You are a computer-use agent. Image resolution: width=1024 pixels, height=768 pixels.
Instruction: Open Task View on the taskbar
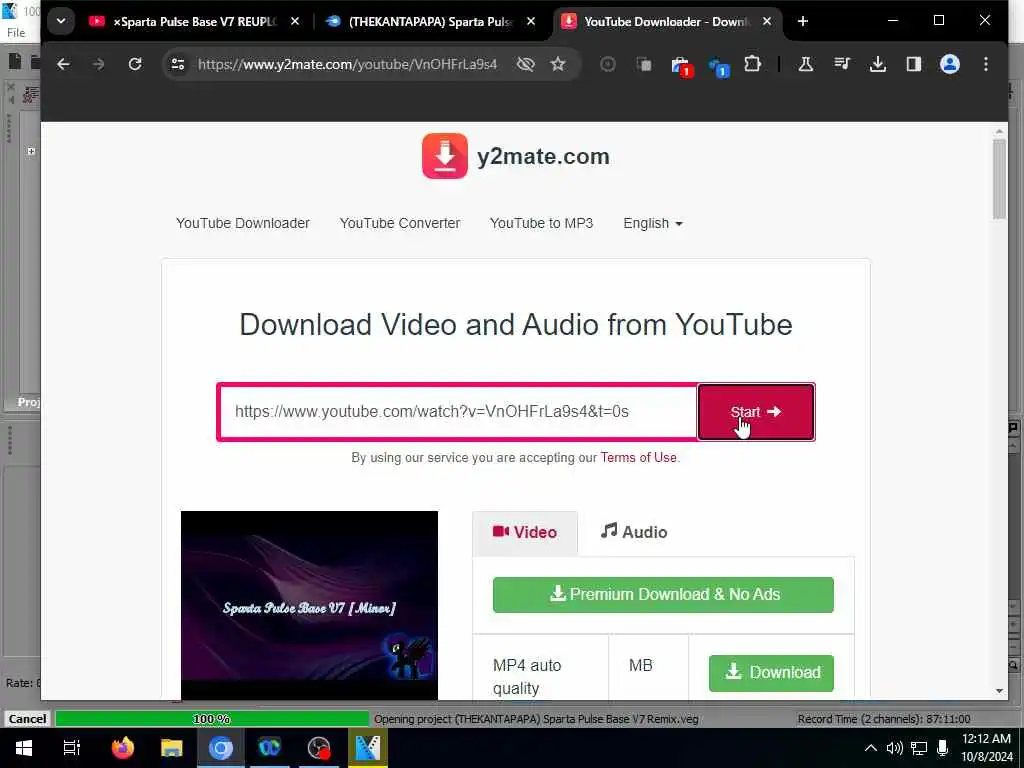(72, 748)
